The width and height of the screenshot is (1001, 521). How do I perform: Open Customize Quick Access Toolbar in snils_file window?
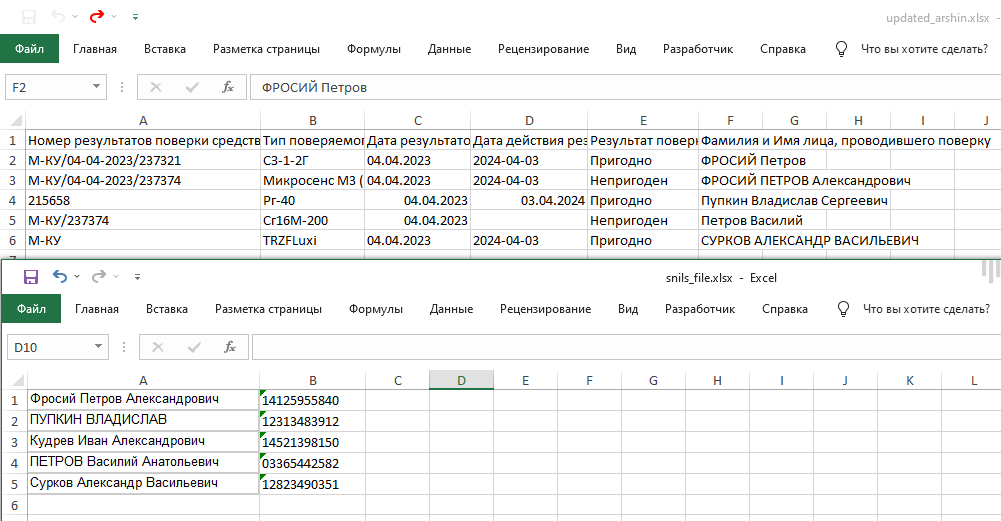[137, 277]
